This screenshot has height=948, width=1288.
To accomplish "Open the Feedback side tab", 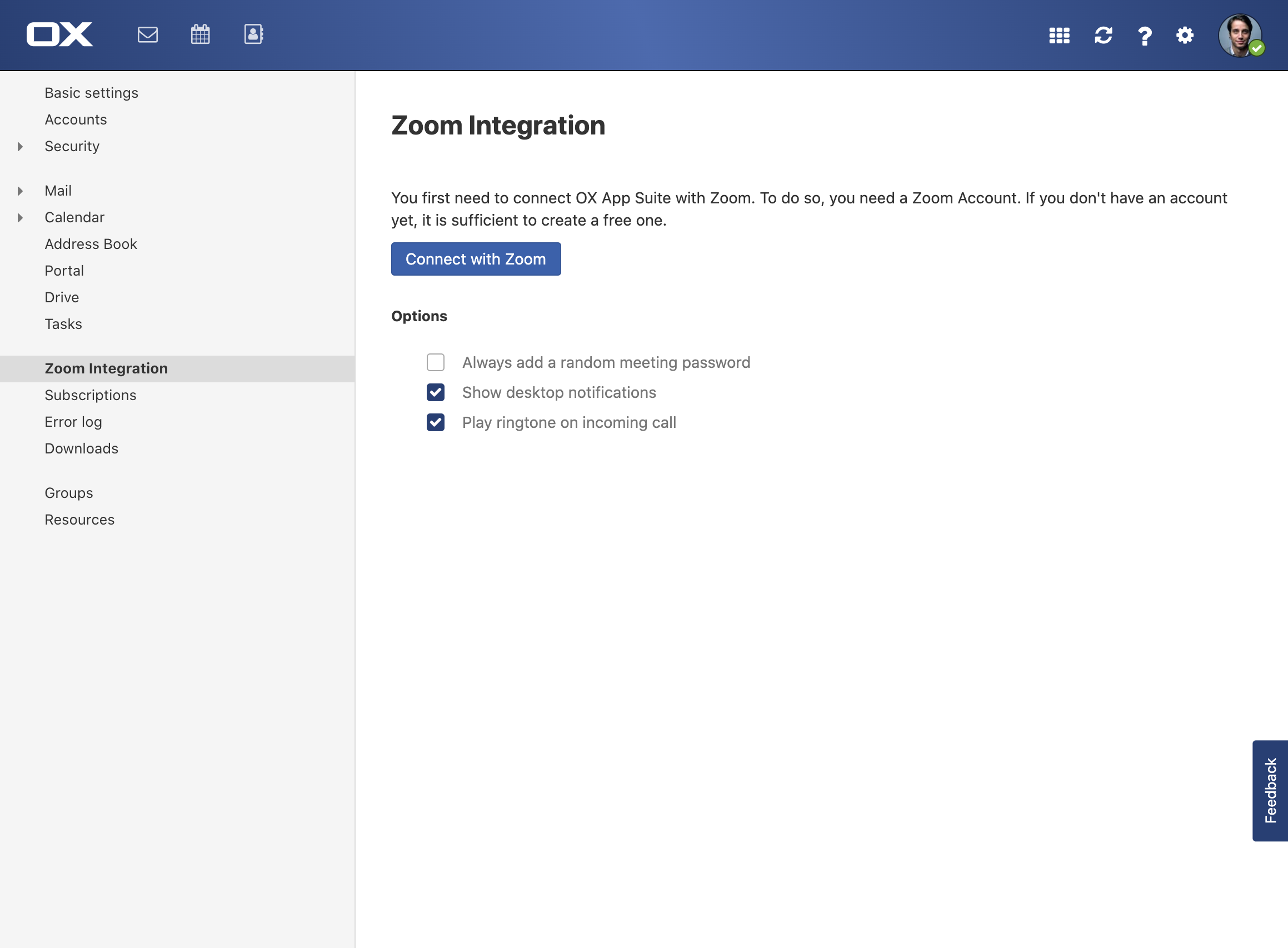I will [1270, 790].
